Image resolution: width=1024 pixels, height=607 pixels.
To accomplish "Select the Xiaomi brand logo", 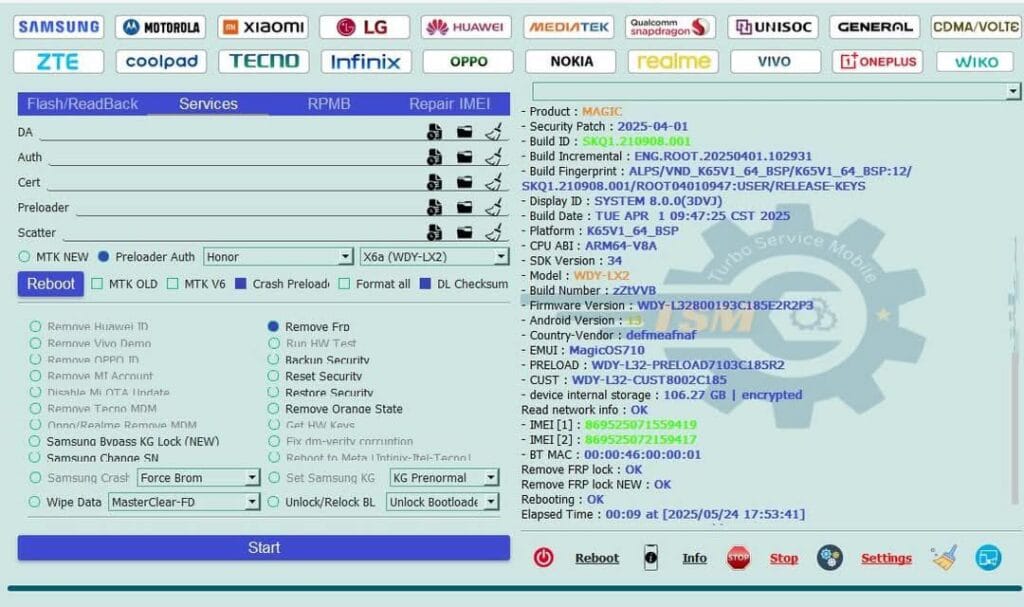I will pos(263,27).
